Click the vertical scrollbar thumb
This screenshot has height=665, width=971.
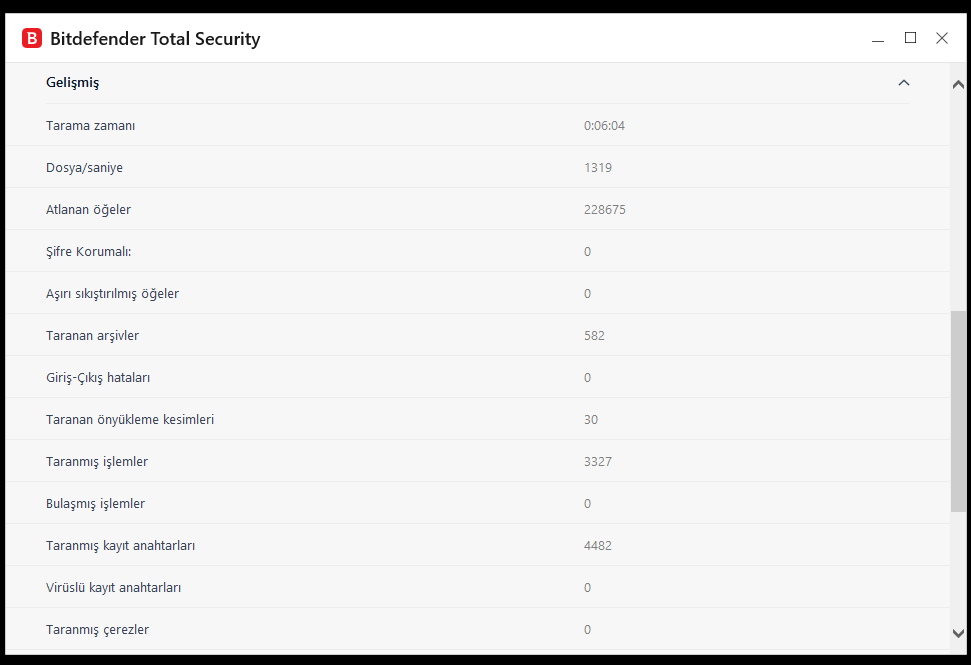(x=958, y=410)
